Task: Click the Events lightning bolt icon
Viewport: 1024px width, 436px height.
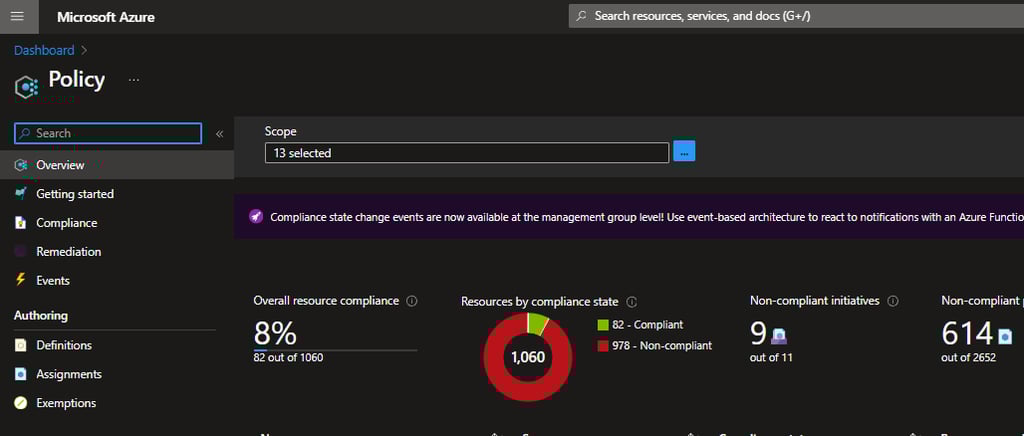Action: (x=21, y=279)
